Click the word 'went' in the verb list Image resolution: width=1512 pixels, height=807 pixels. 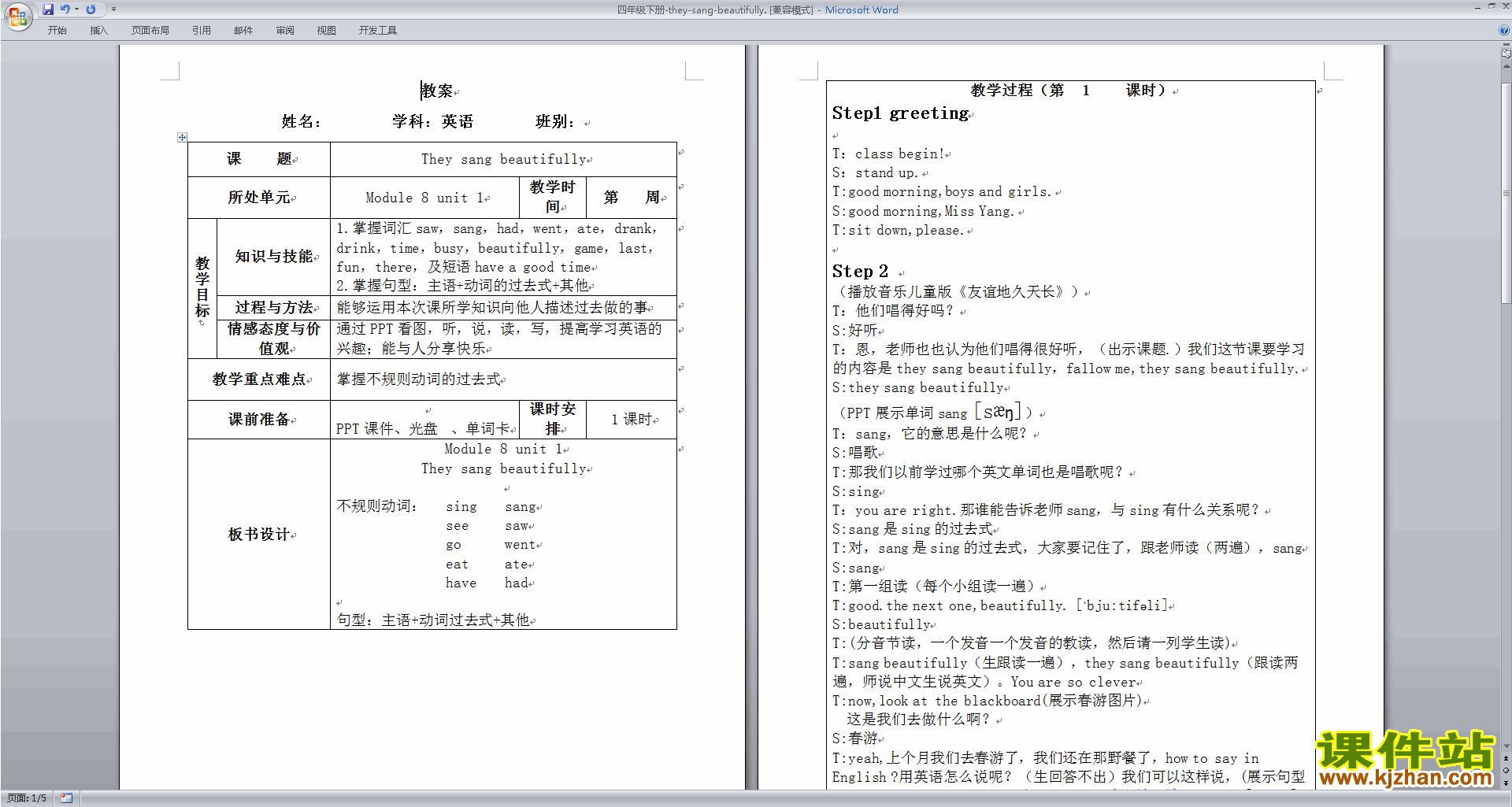[520, 545]
